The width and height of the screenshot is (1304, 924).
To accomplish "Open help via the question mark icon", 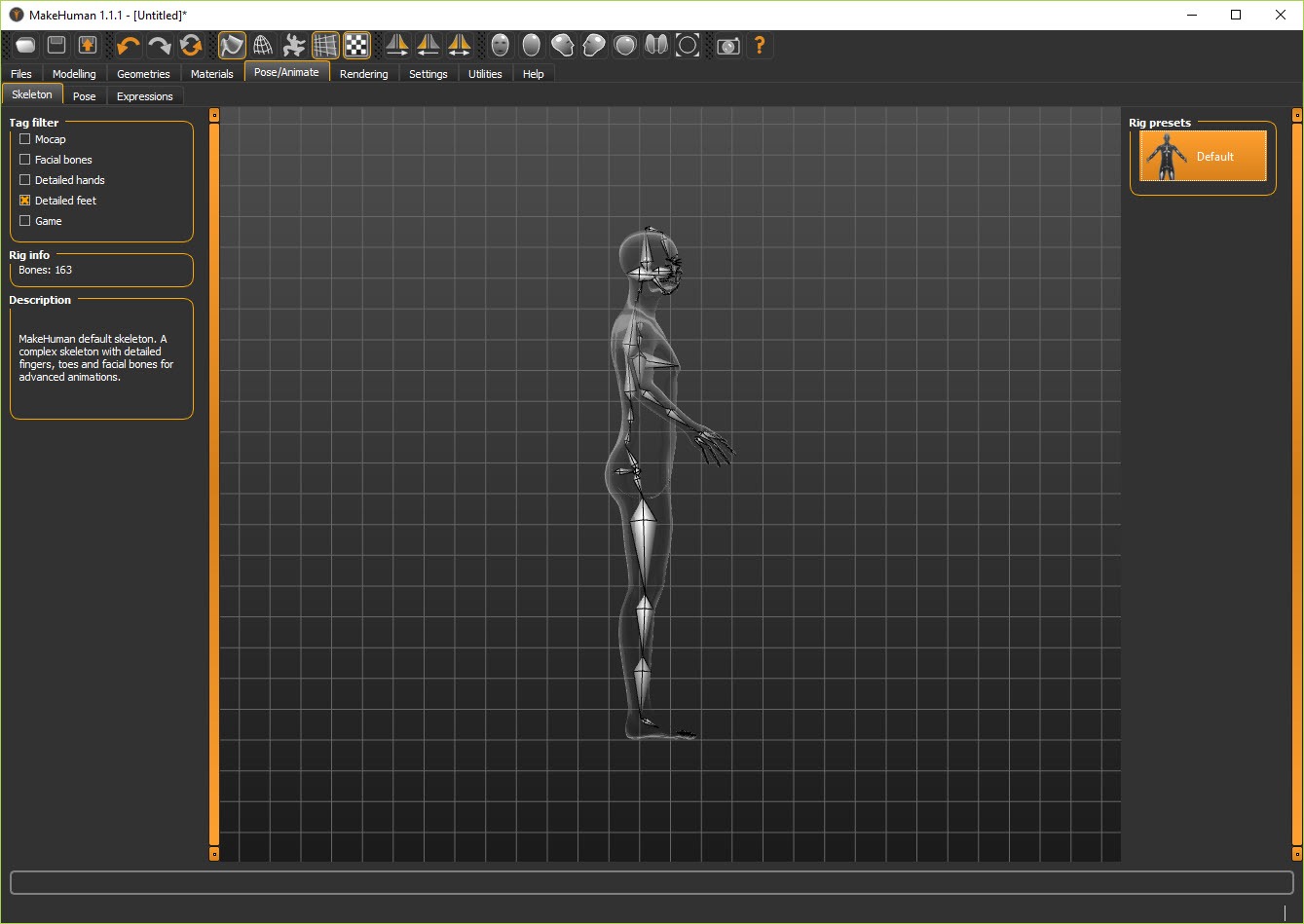I will [760, 45].
